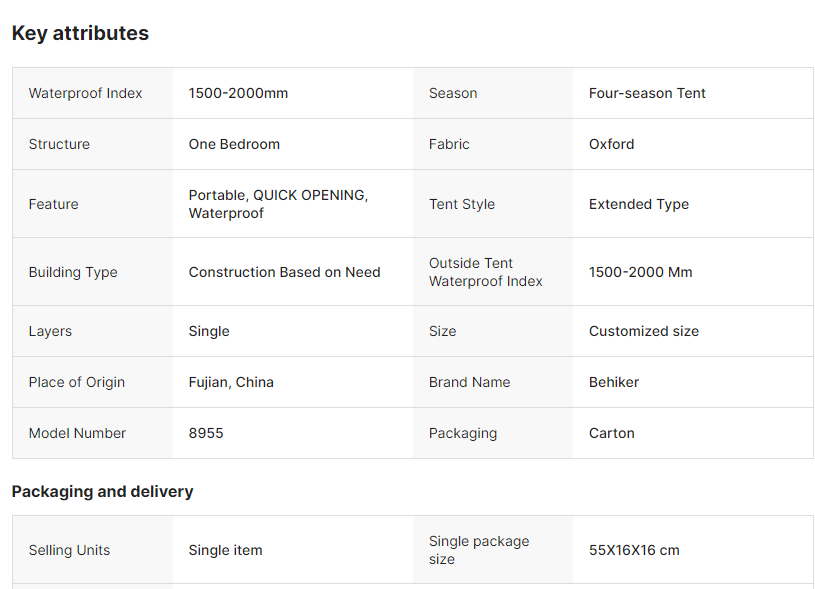This screenshot has height=589, width=815.
Task: Select the Behiker brand name
Action: coord(614,382)
